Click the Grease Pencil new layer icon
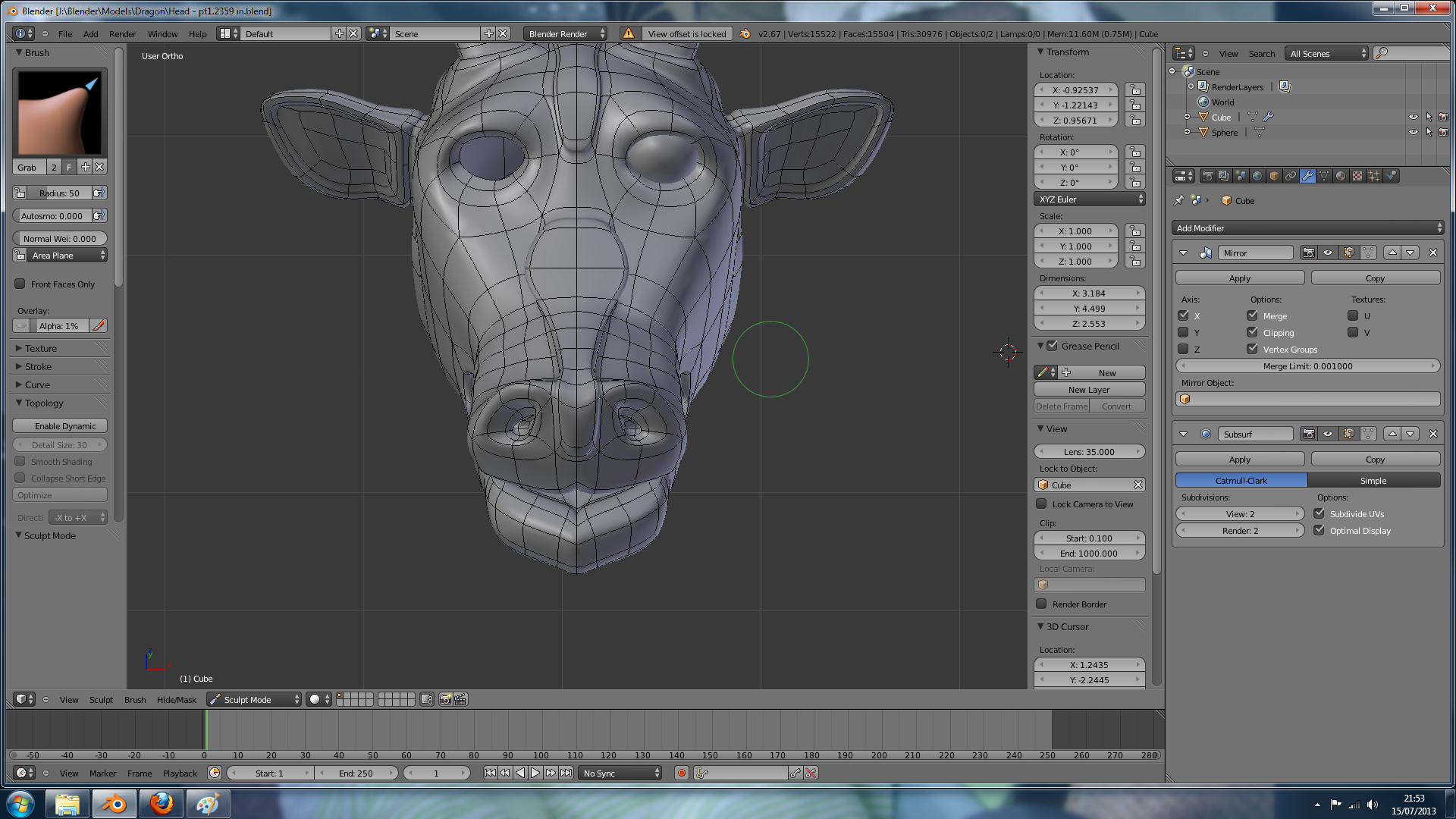The height and width of the screenshot is (819, 1456). click(1088, 389)
